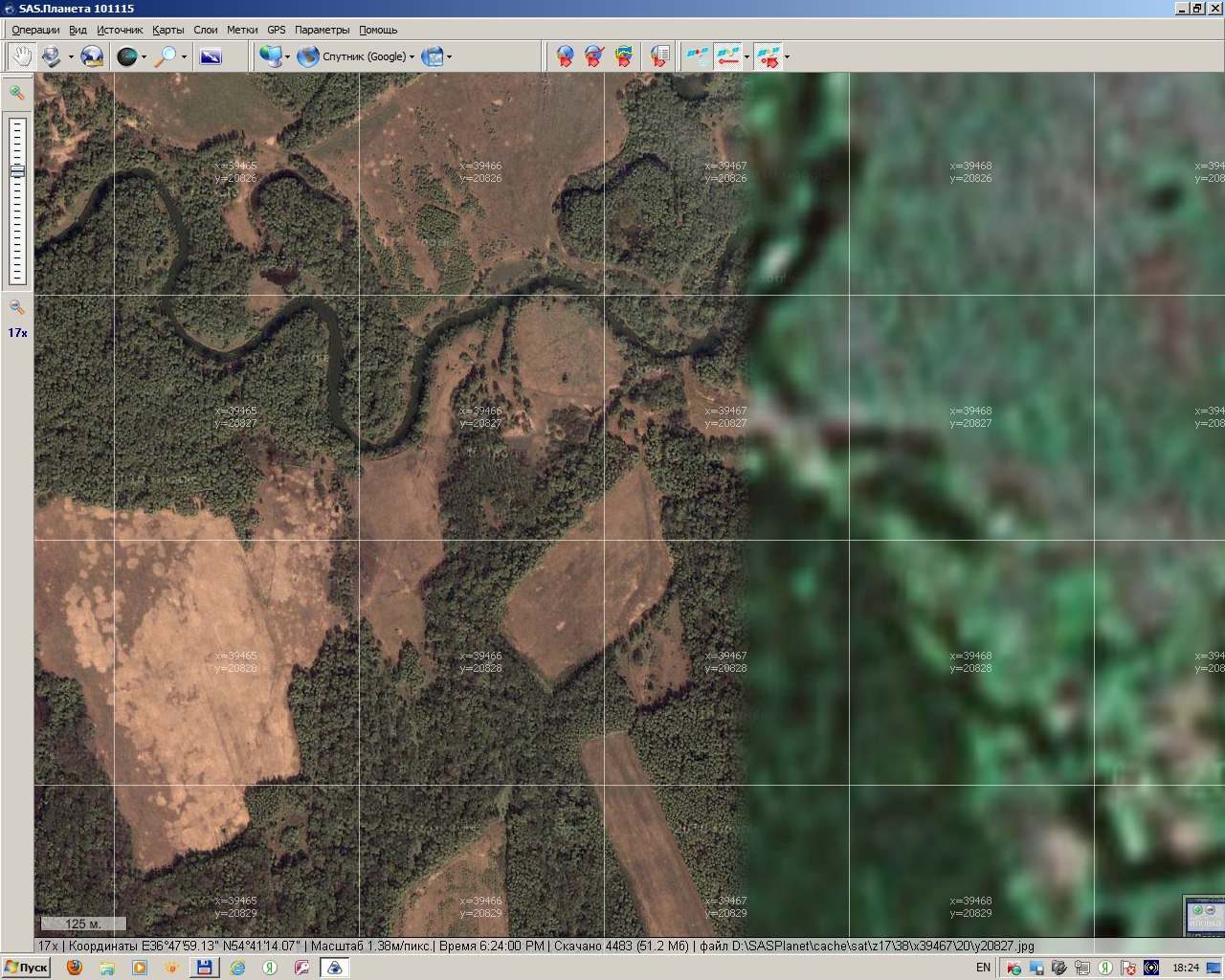Open the Карты menu
The width and height of the screenshot is (1225, 980).
(x=168, y=30)
